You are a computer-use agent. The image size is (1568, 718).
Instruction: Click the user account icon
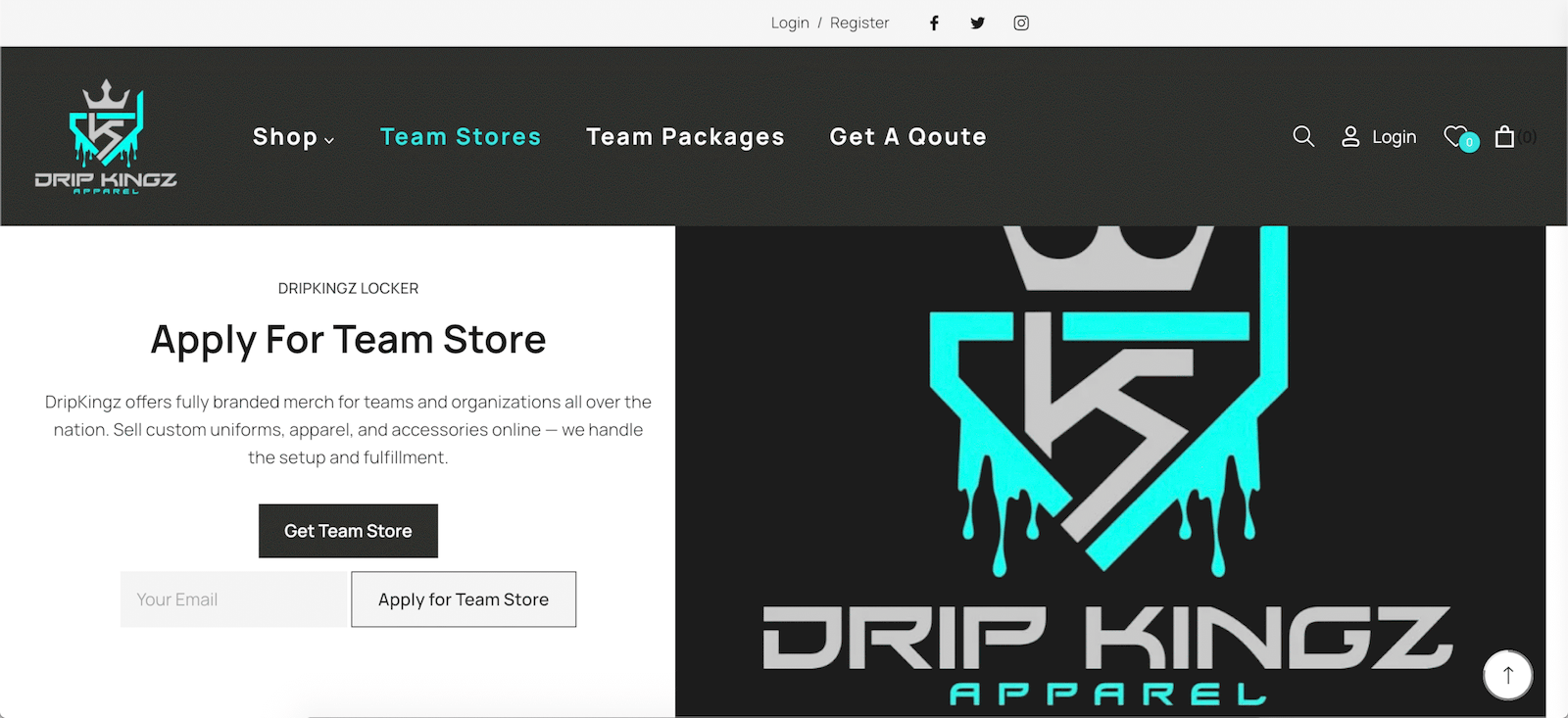(1350, 136)
